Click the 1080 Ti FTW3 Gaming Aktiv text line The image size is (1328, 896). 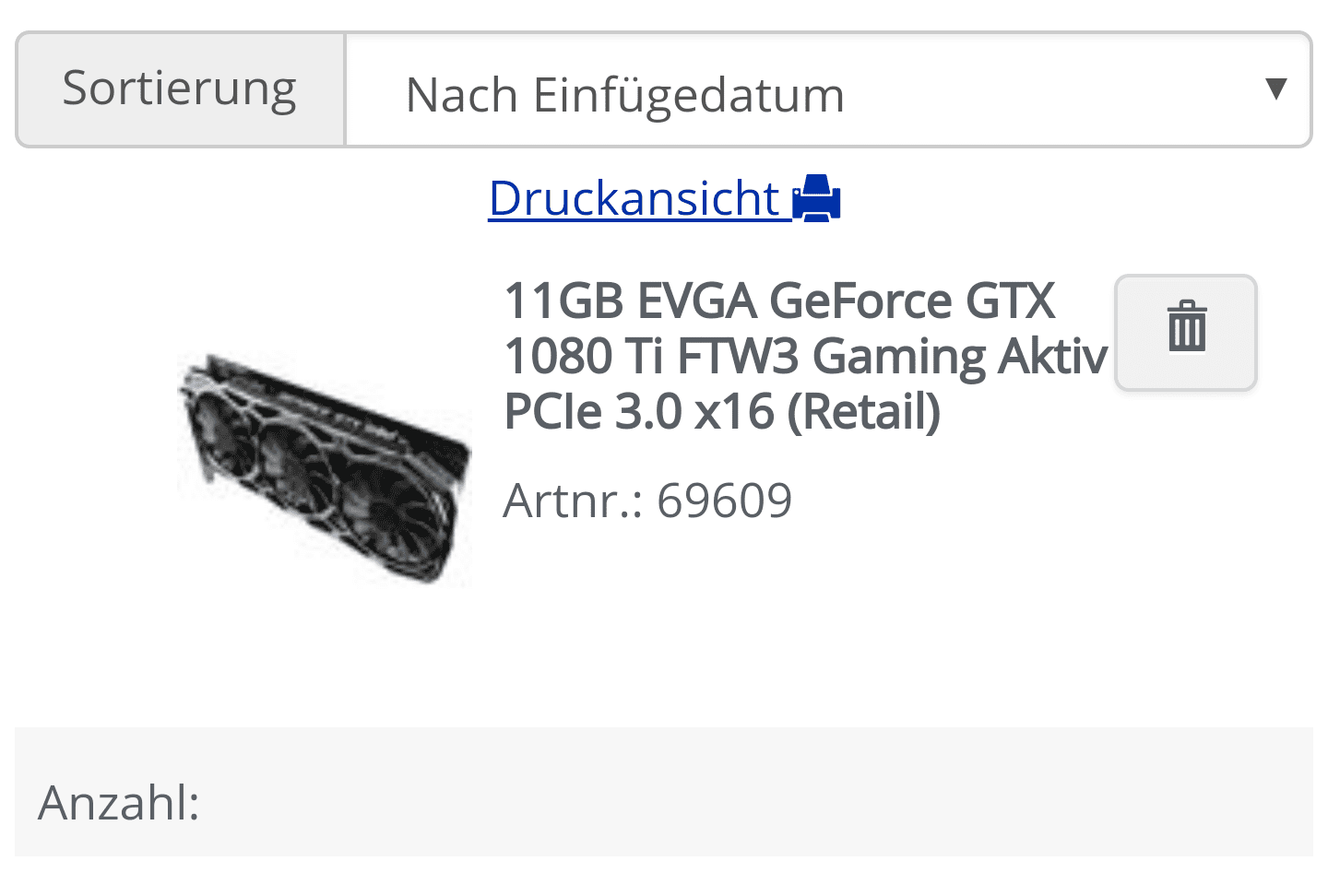pos(805,357)
